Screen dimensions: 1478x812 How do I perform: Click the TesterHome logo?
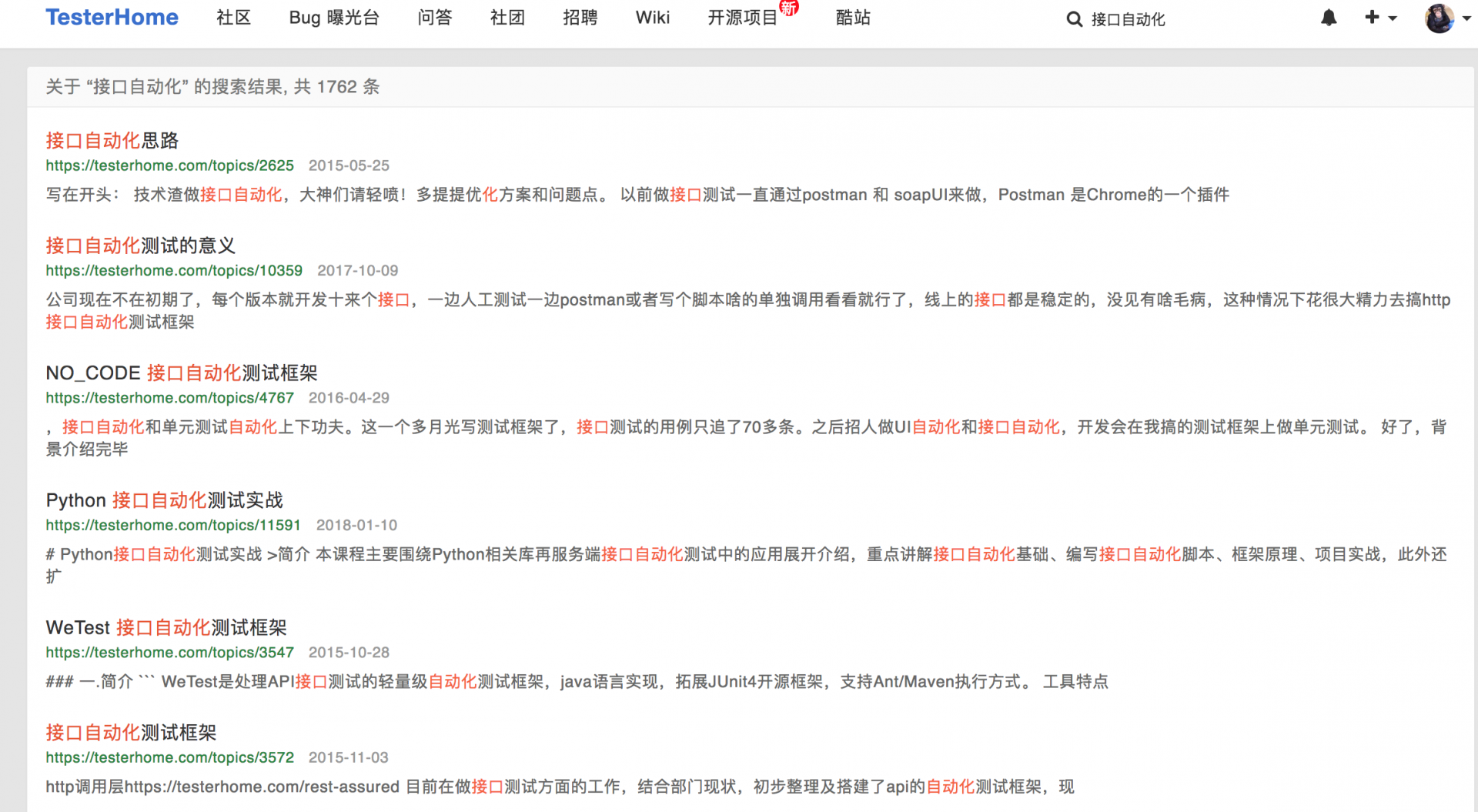(x=112, y=18)
